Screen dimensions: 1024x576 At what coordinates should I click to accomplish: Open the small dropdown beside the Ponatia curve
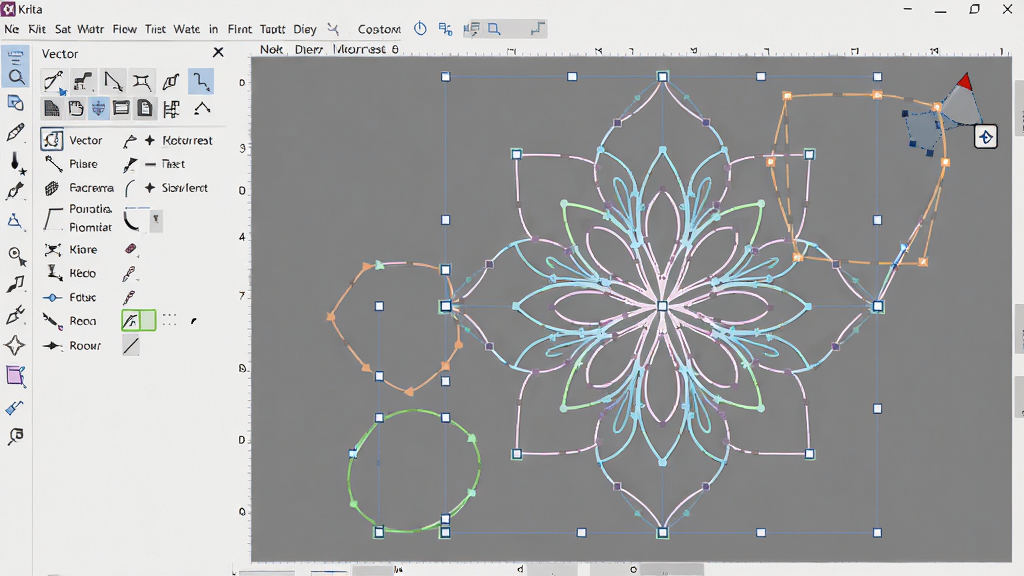[x=156, y=220]
